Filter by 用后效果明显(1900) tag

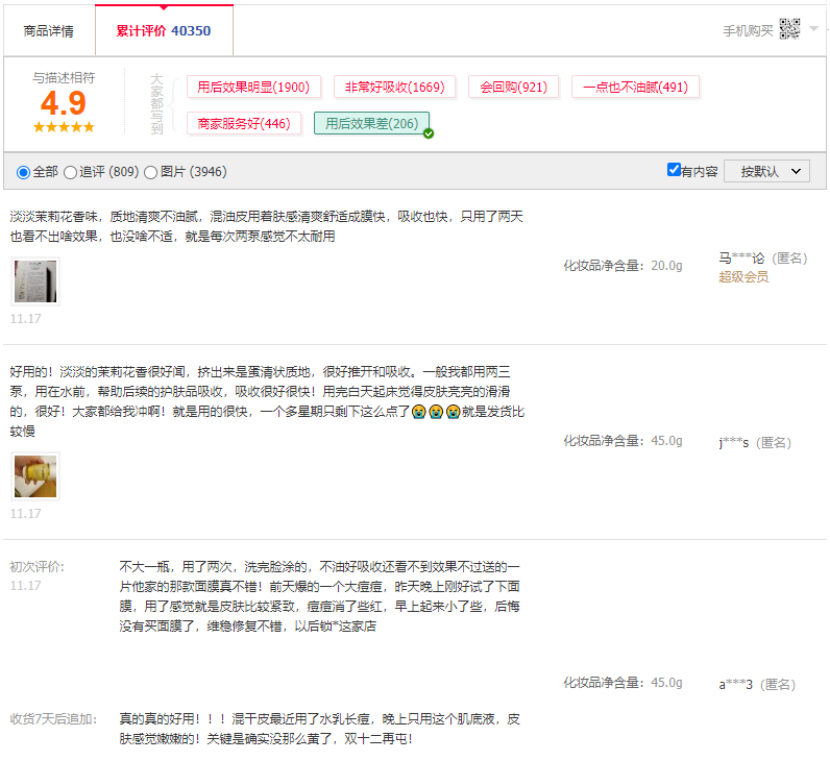[x=254, y=87]
